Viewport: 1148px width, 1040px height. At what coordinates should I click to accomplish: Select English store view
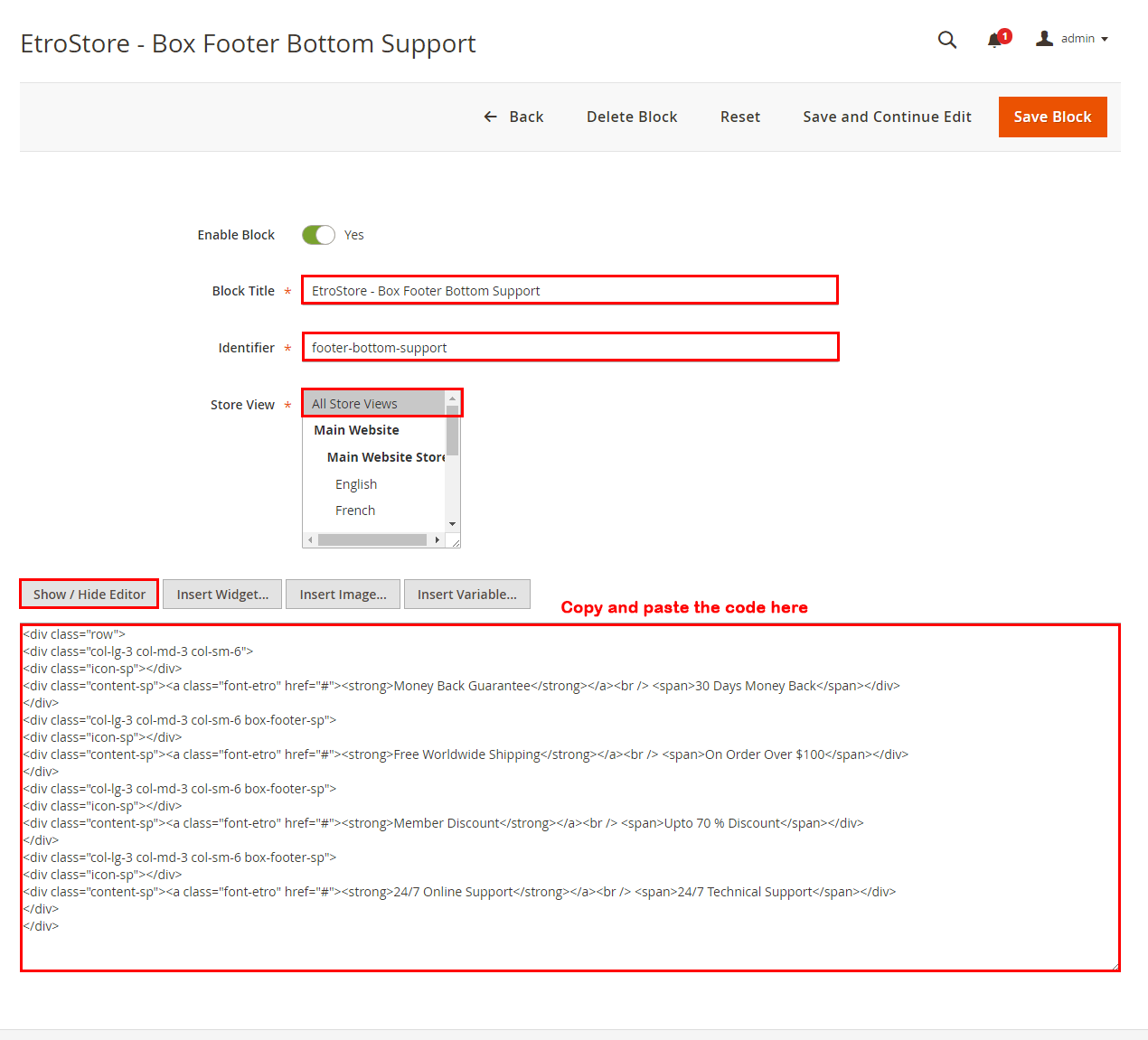(356, 484)
